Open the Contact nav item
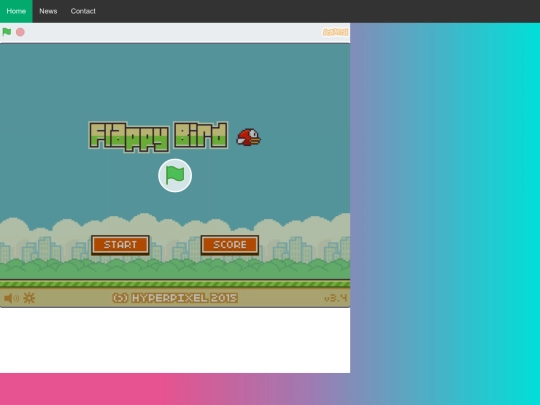 point(83,11)
